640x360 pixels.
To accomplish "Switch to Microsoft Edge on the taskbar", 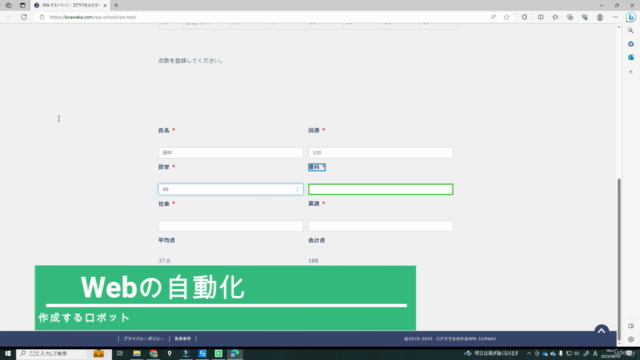I will (x=235, y=353).
